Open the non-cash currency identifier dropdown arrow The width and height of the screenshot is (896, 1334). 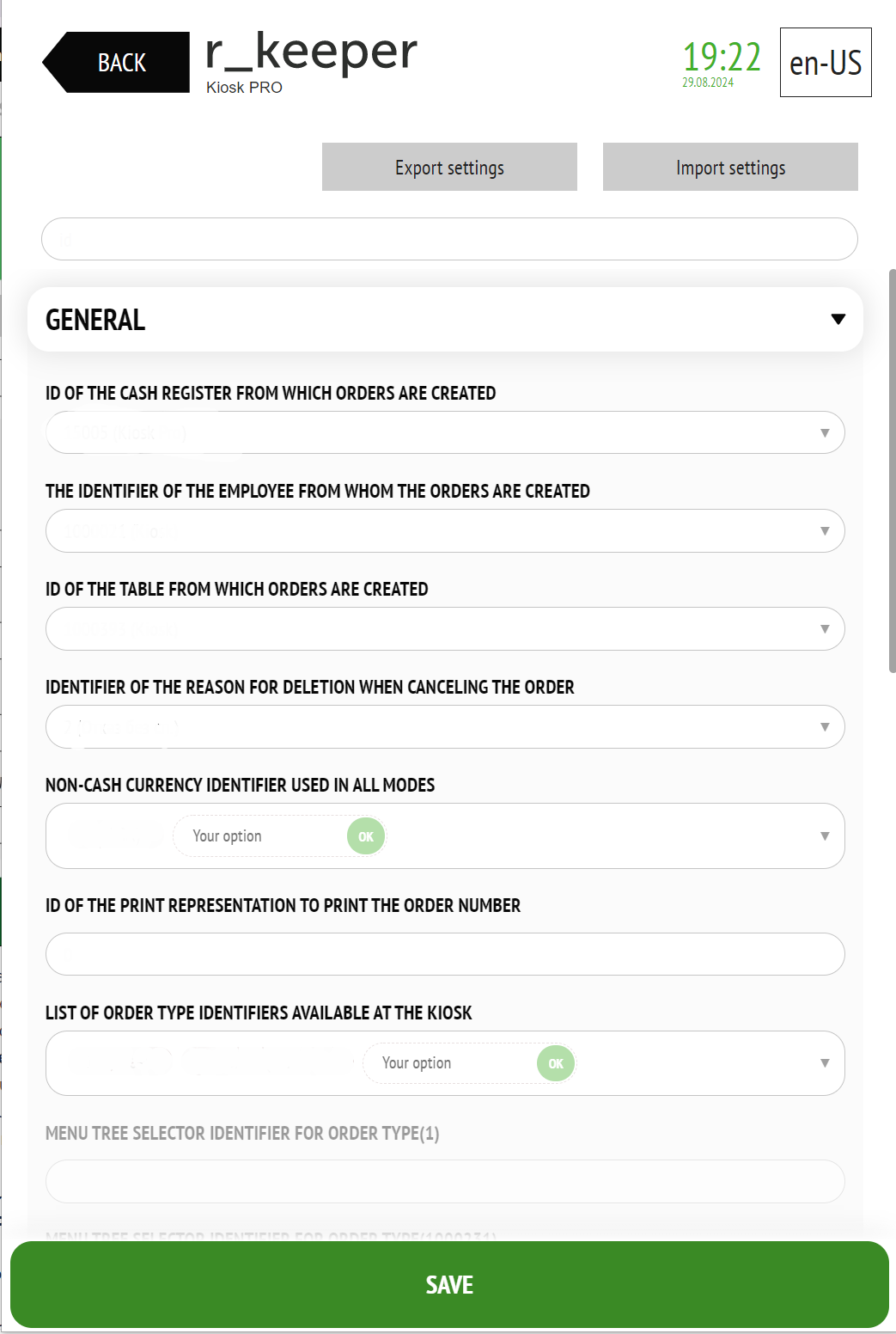pyautogui.click(x=825, y=836)
